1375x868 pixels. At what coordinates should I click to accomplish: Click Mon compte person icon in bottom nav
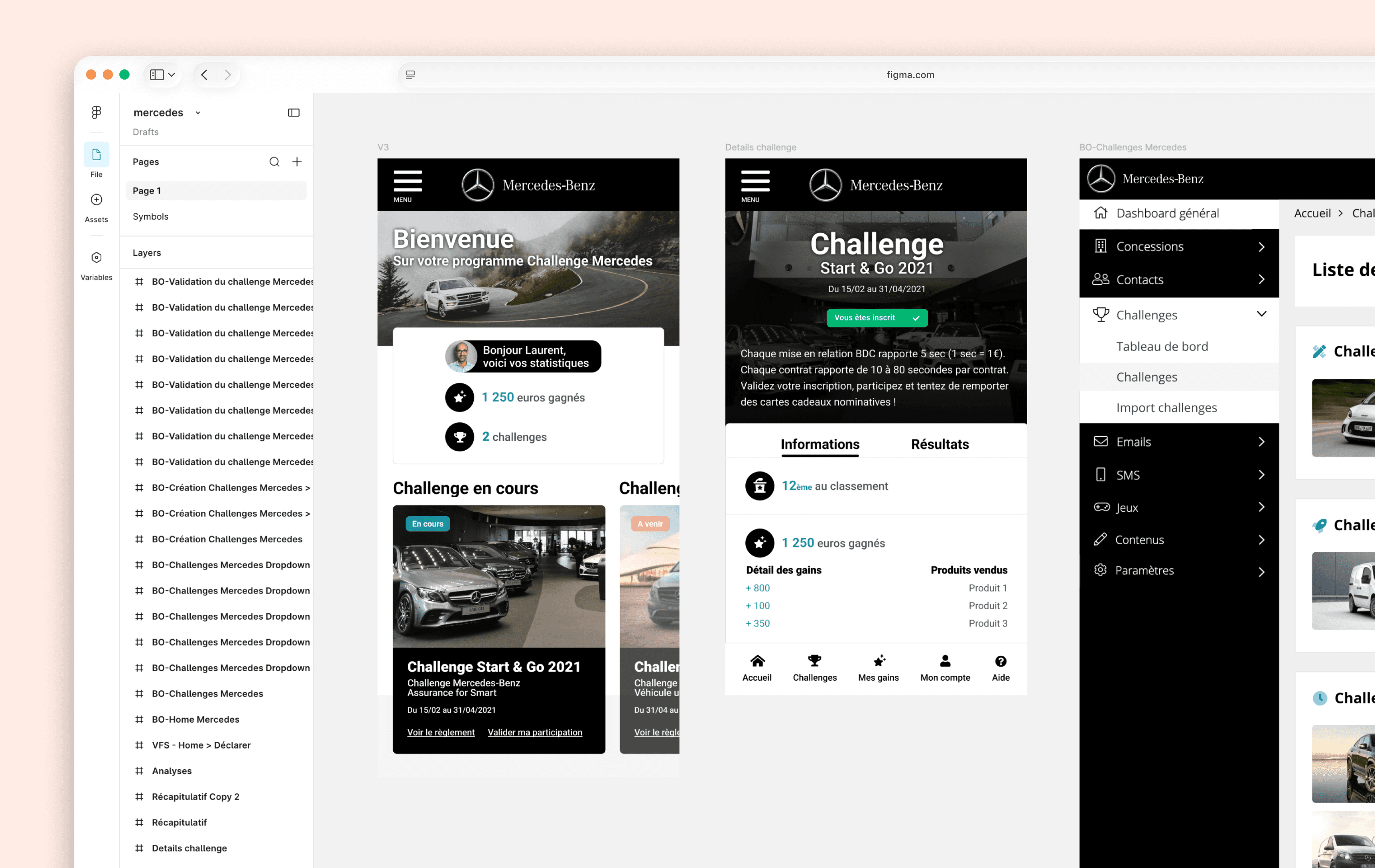[945, 661]
